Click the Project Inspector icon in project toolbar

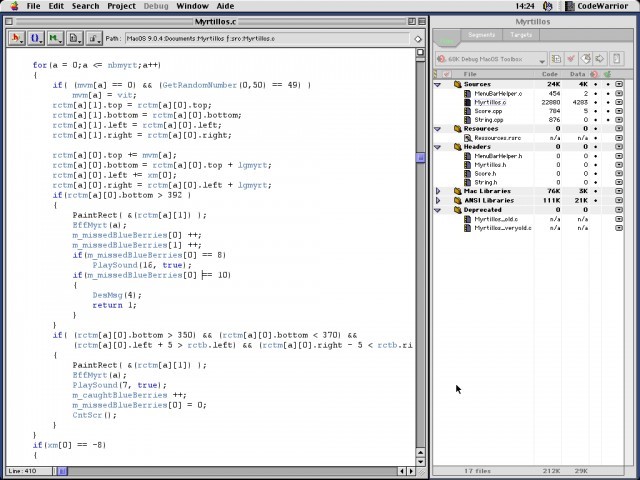click(616, 59)
